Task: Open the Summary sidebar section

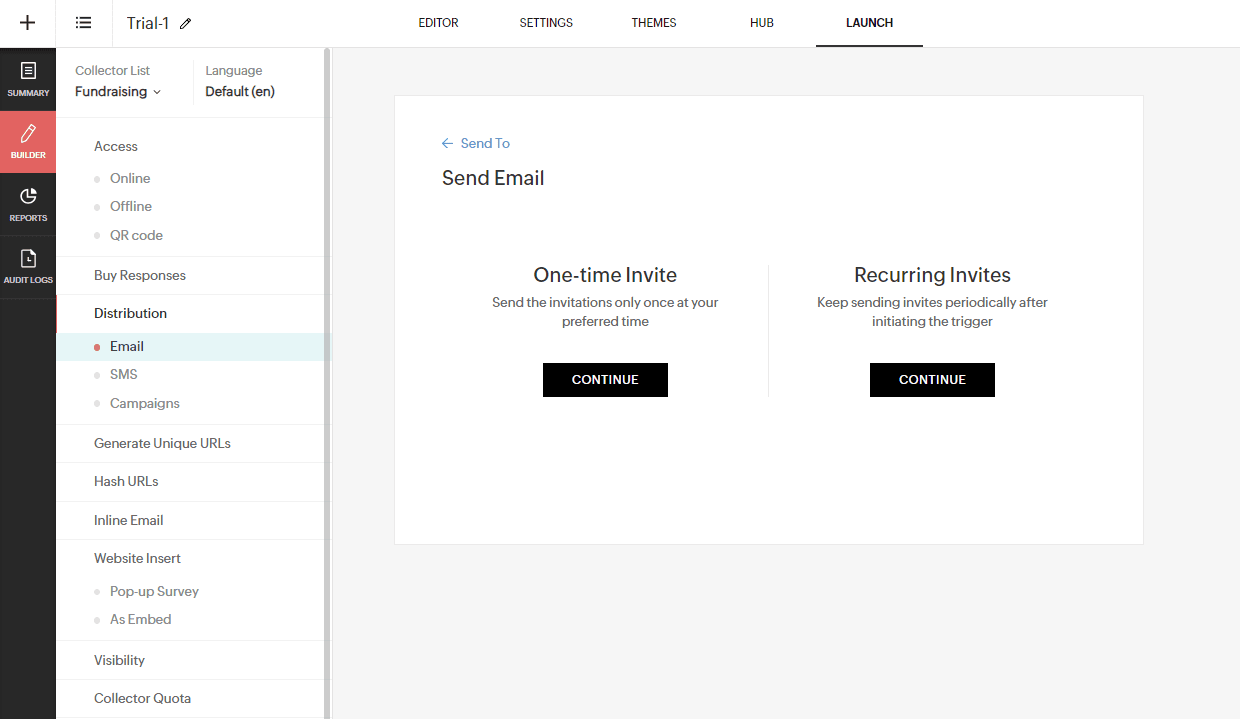Action: click(x=28, y=79)
